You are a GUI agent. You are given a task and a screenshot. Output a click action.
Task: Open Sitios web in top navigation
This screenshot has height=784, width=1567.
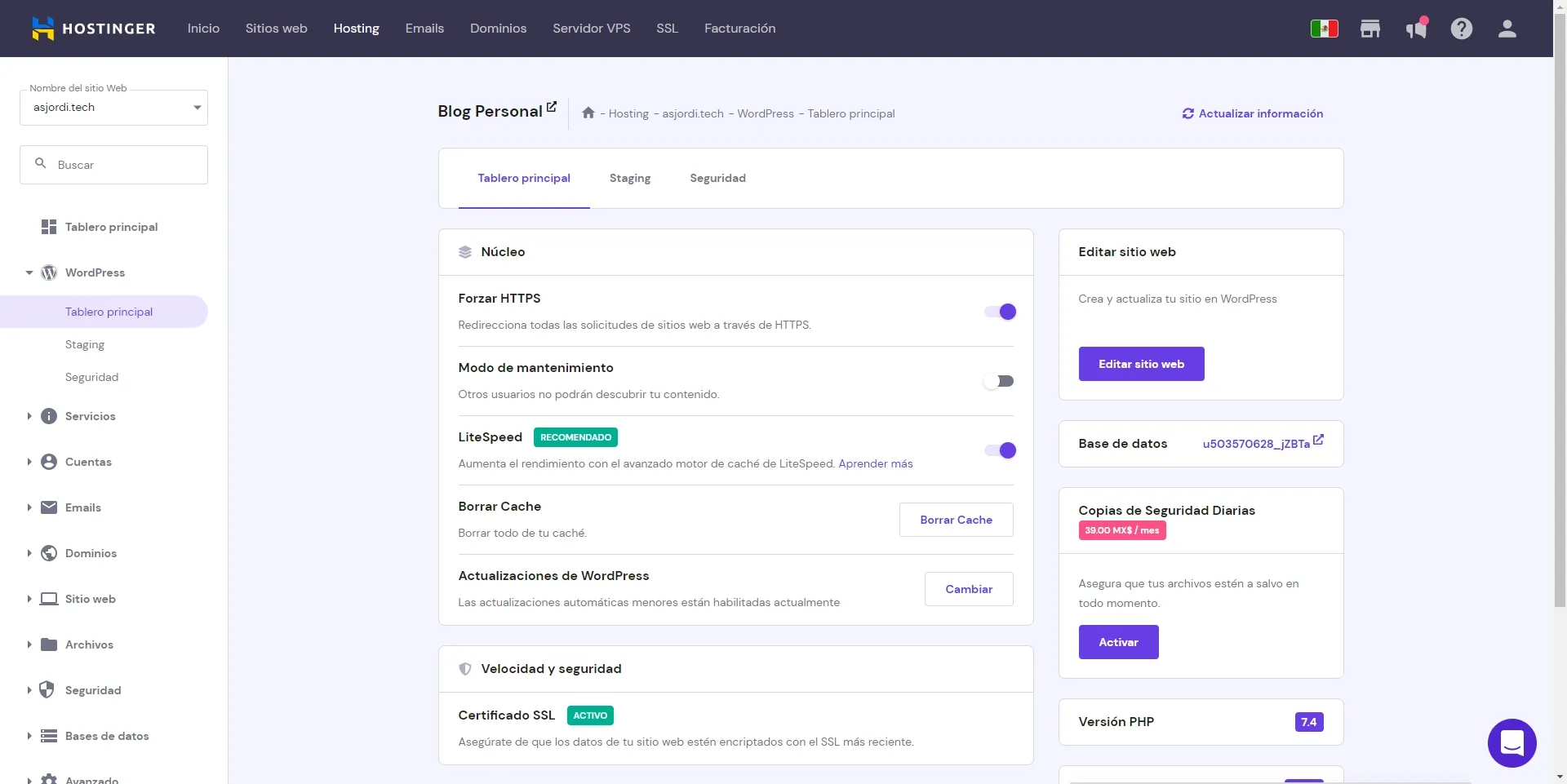point(277,29)
